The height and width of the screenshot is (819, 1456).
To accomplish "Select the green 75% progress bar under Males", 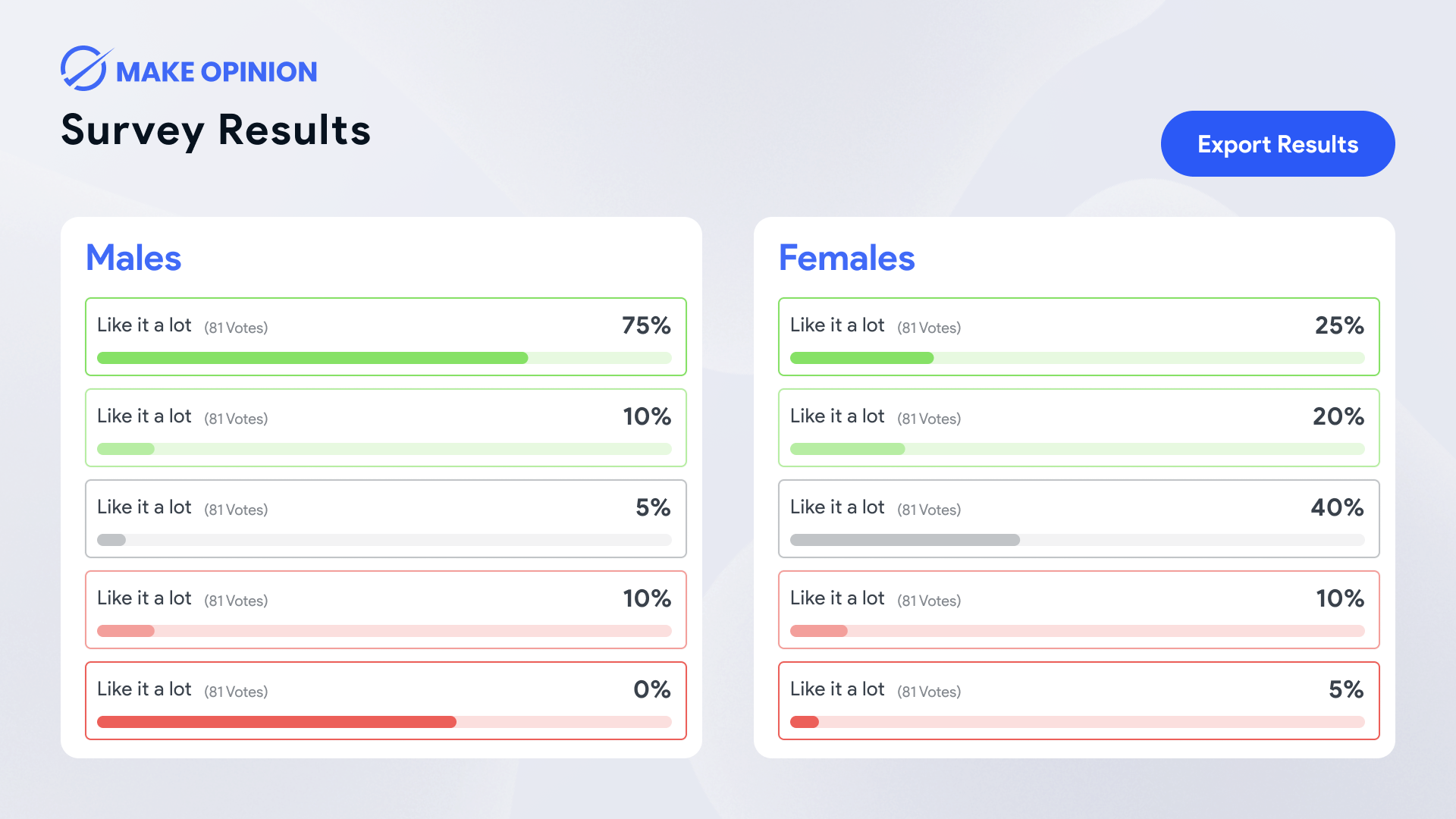I will (x=312, y=358).
